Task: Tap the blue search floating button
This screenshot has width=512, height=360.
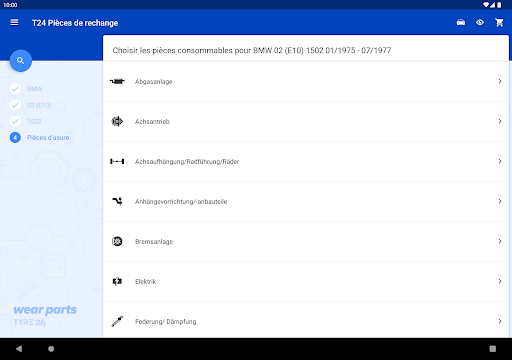Action: [x=21, y=61]
